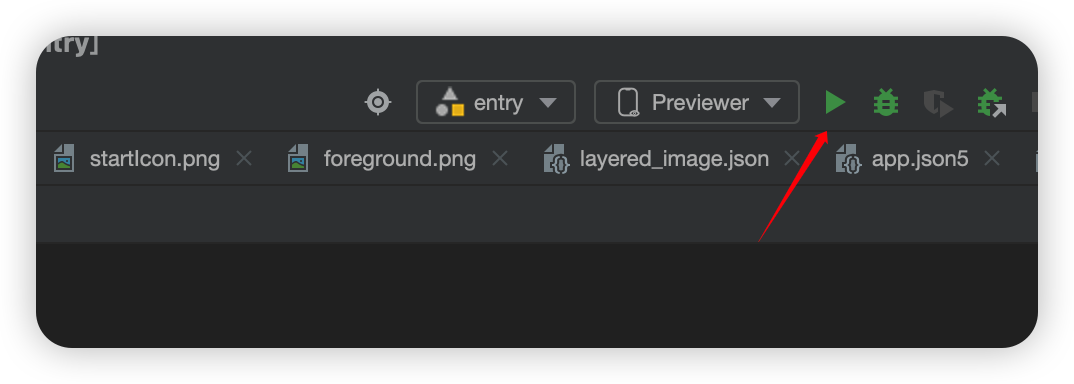Close the foreground.png tab
The width and height of the screenshot is (1074, 384).
[500, 159]
